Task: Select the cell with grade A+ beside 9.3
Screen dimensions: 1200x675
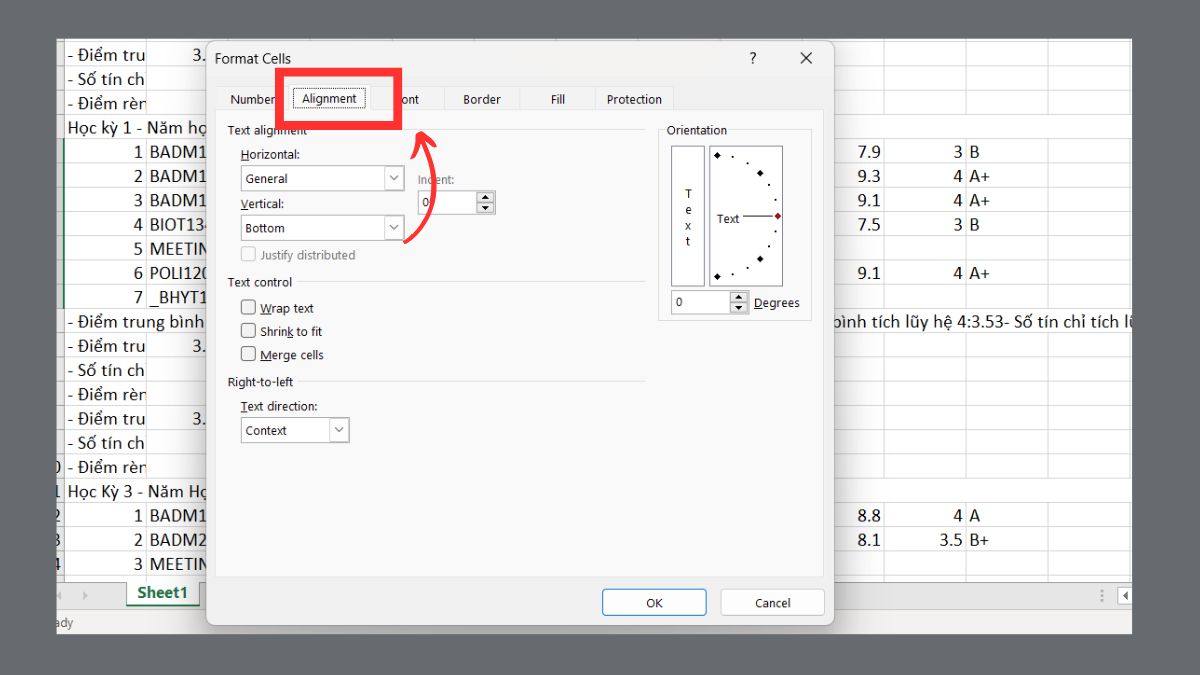Action: click(1007, 176)
